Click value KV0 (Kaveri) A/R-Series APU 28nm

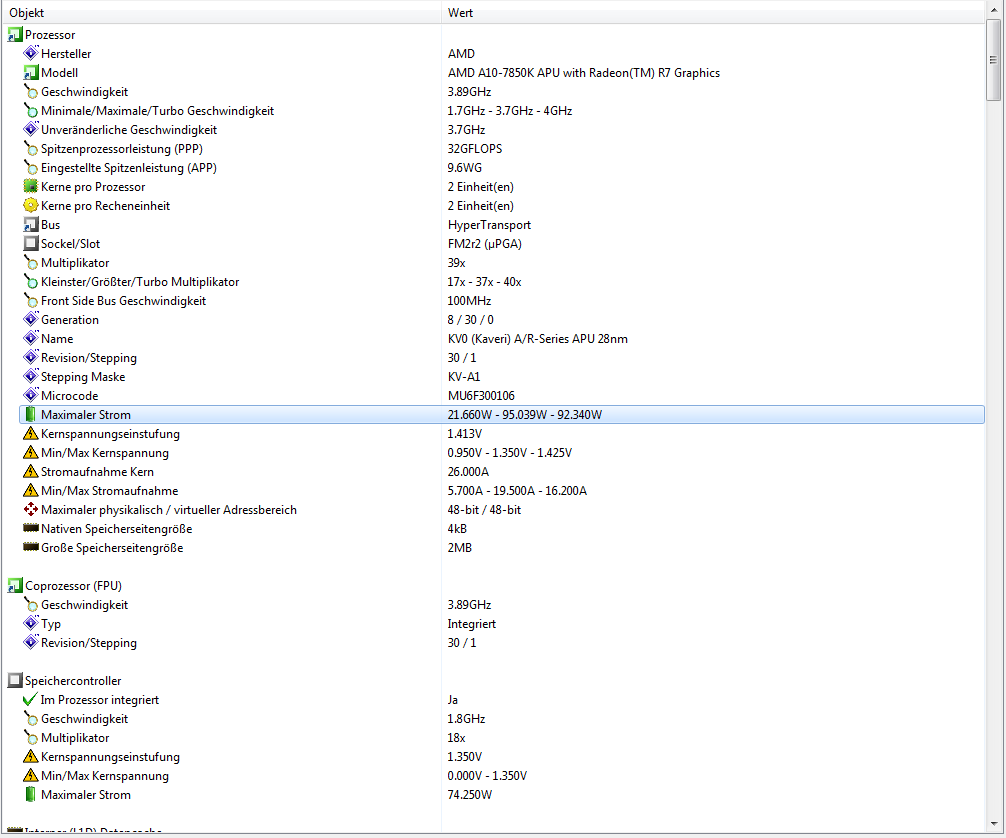point(538,339)
